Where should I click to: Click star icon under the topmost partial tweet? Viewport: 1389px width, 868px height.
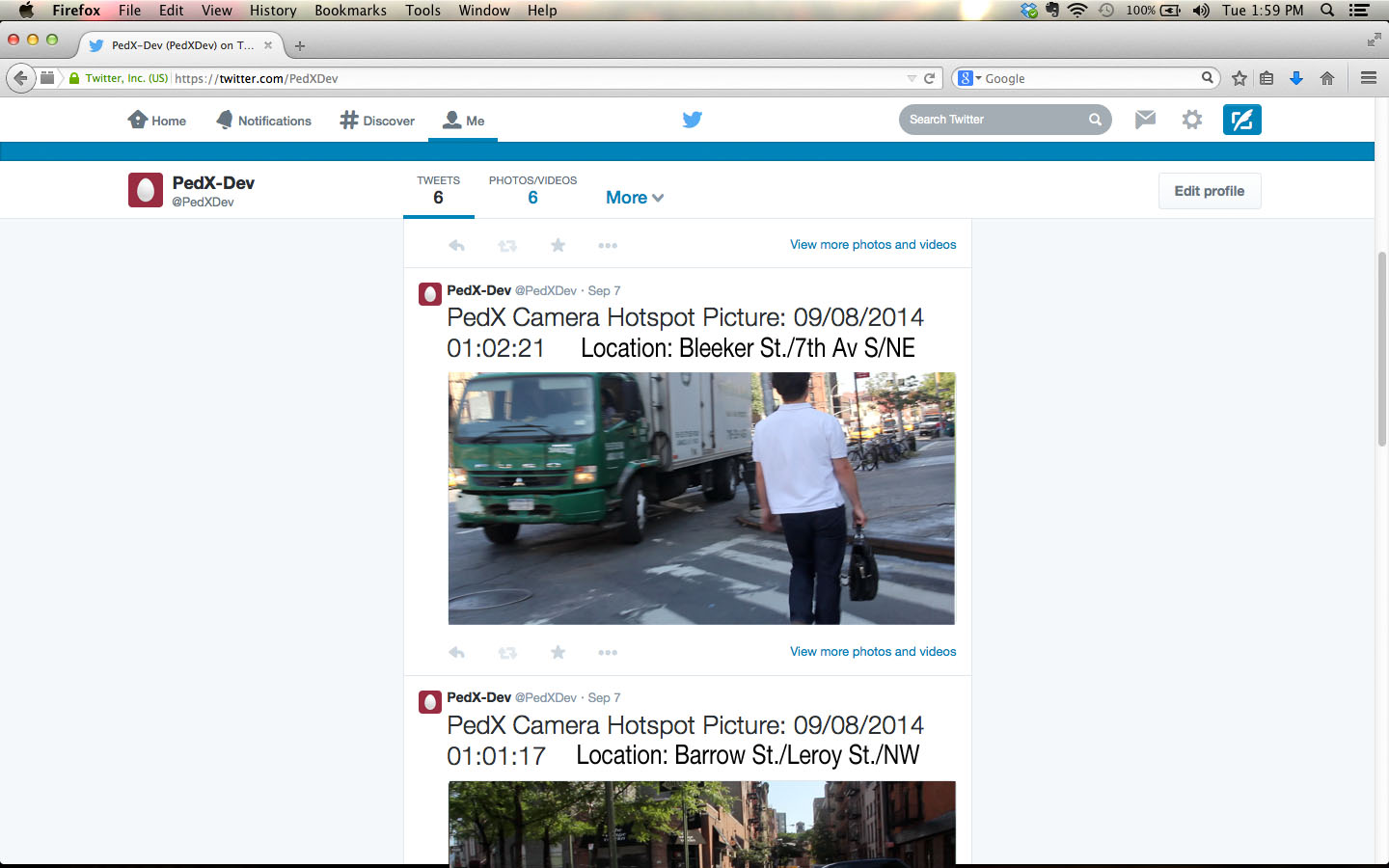558,246
